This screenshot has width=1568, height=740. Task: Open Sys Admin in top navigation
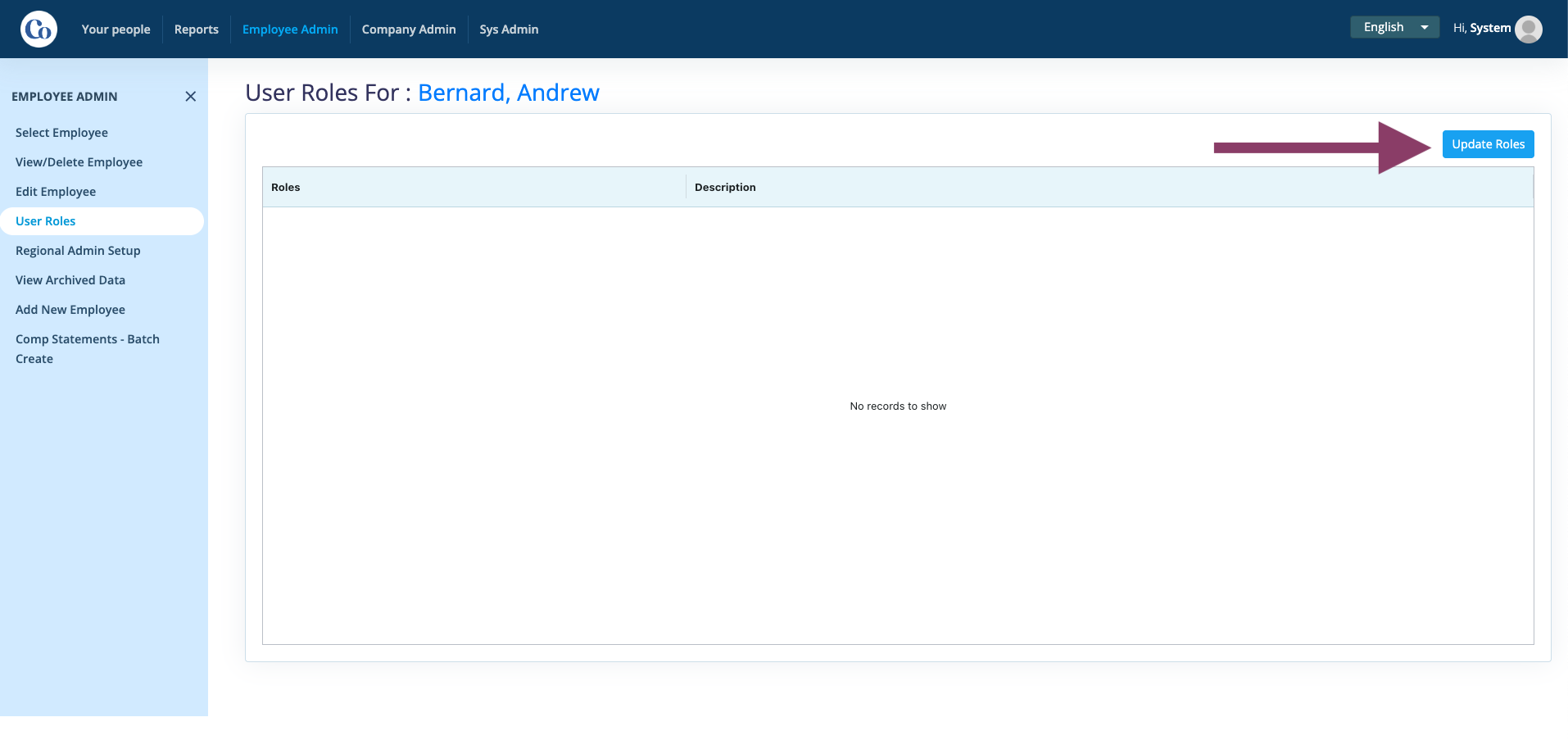[x=509, y=30]
